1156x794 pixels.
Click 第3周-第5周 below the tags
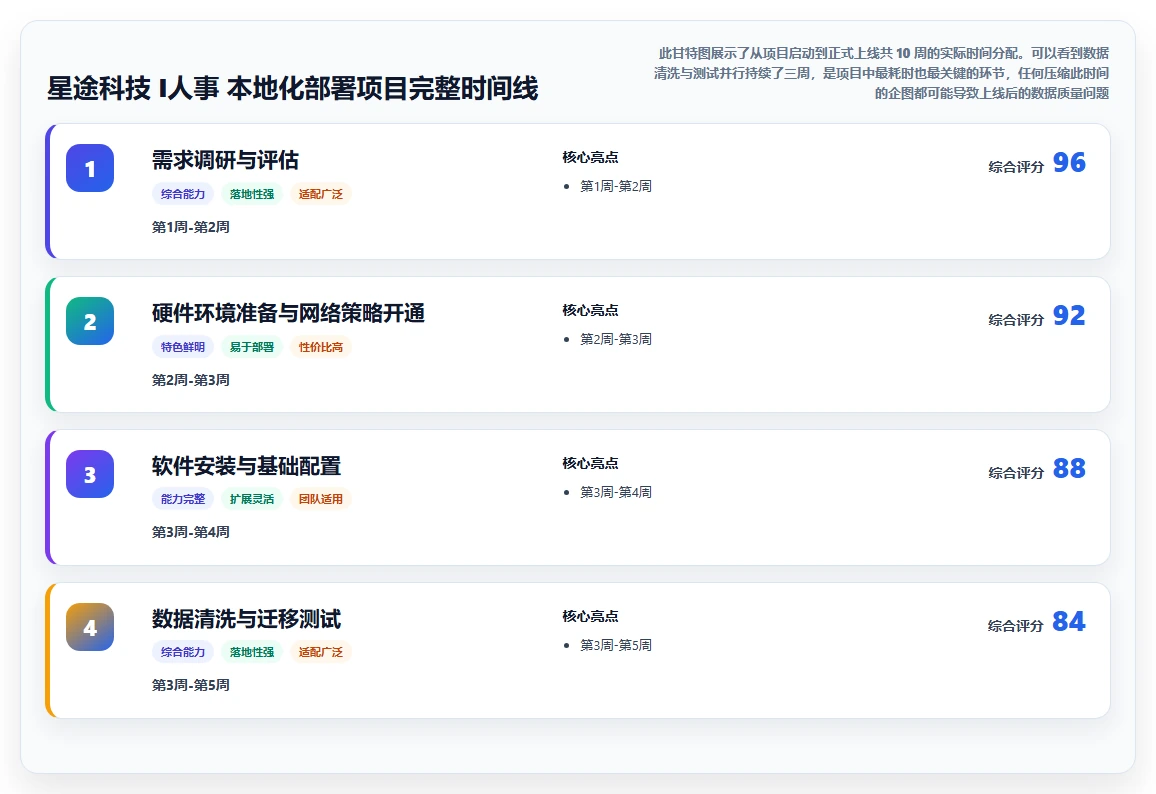[x=190, y=685]
